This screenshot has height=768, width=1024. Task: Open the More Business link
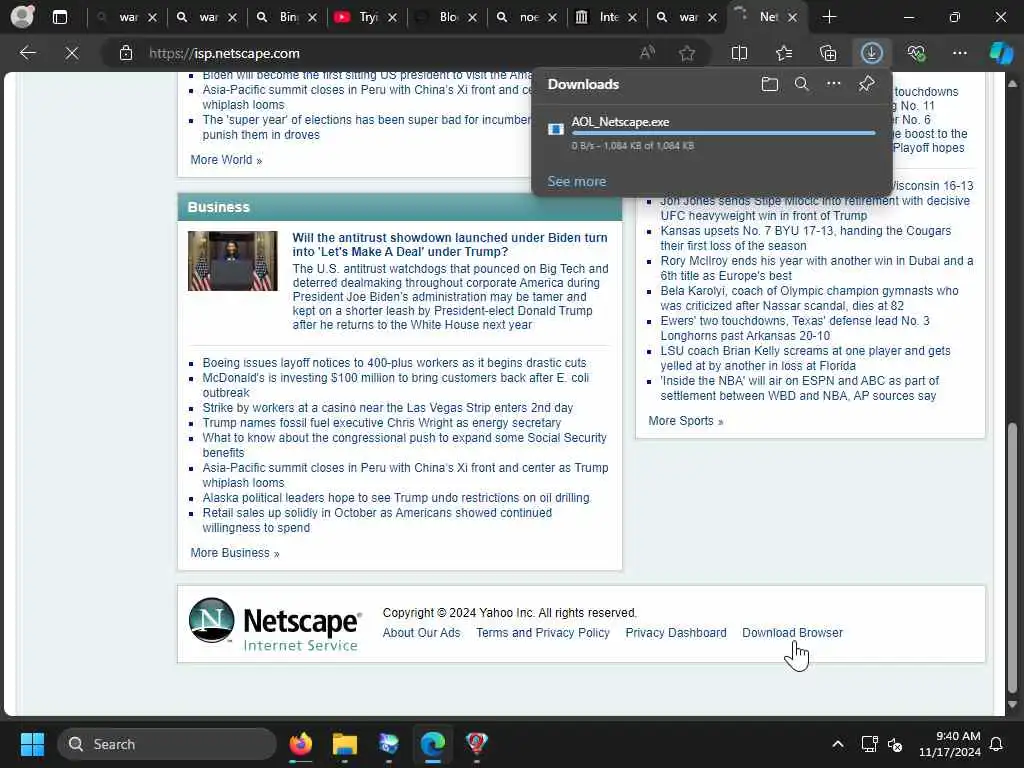tap(234, 553)
